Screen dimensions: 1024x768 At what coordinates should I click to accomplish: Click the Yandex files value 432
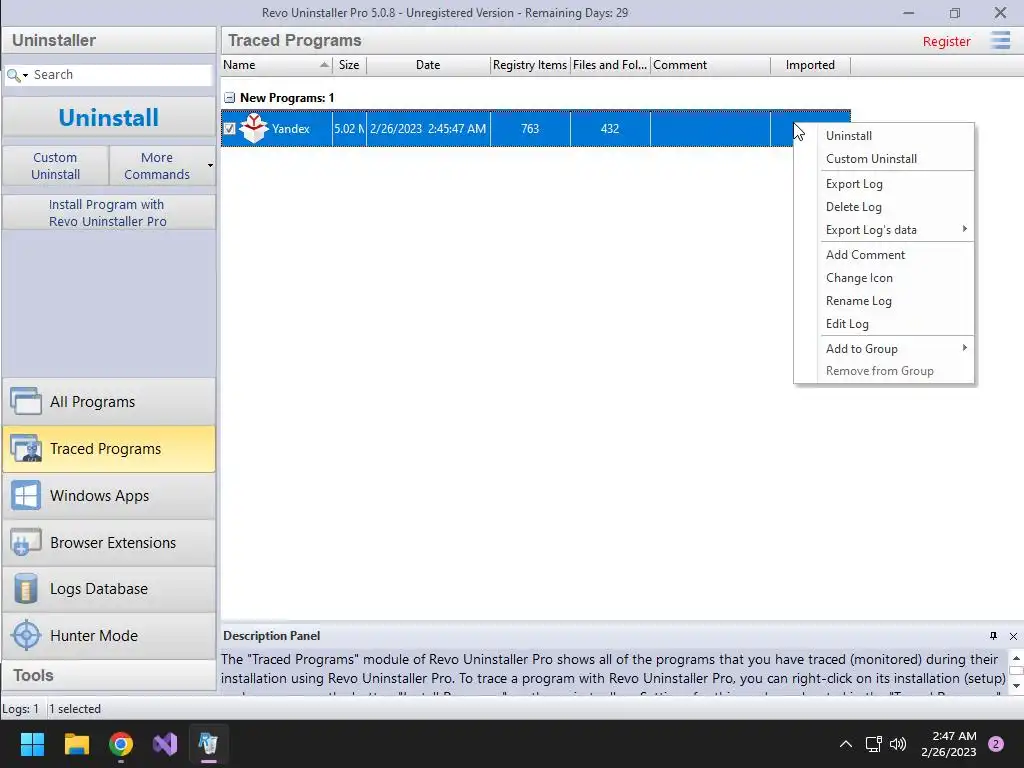pos(610,129)
